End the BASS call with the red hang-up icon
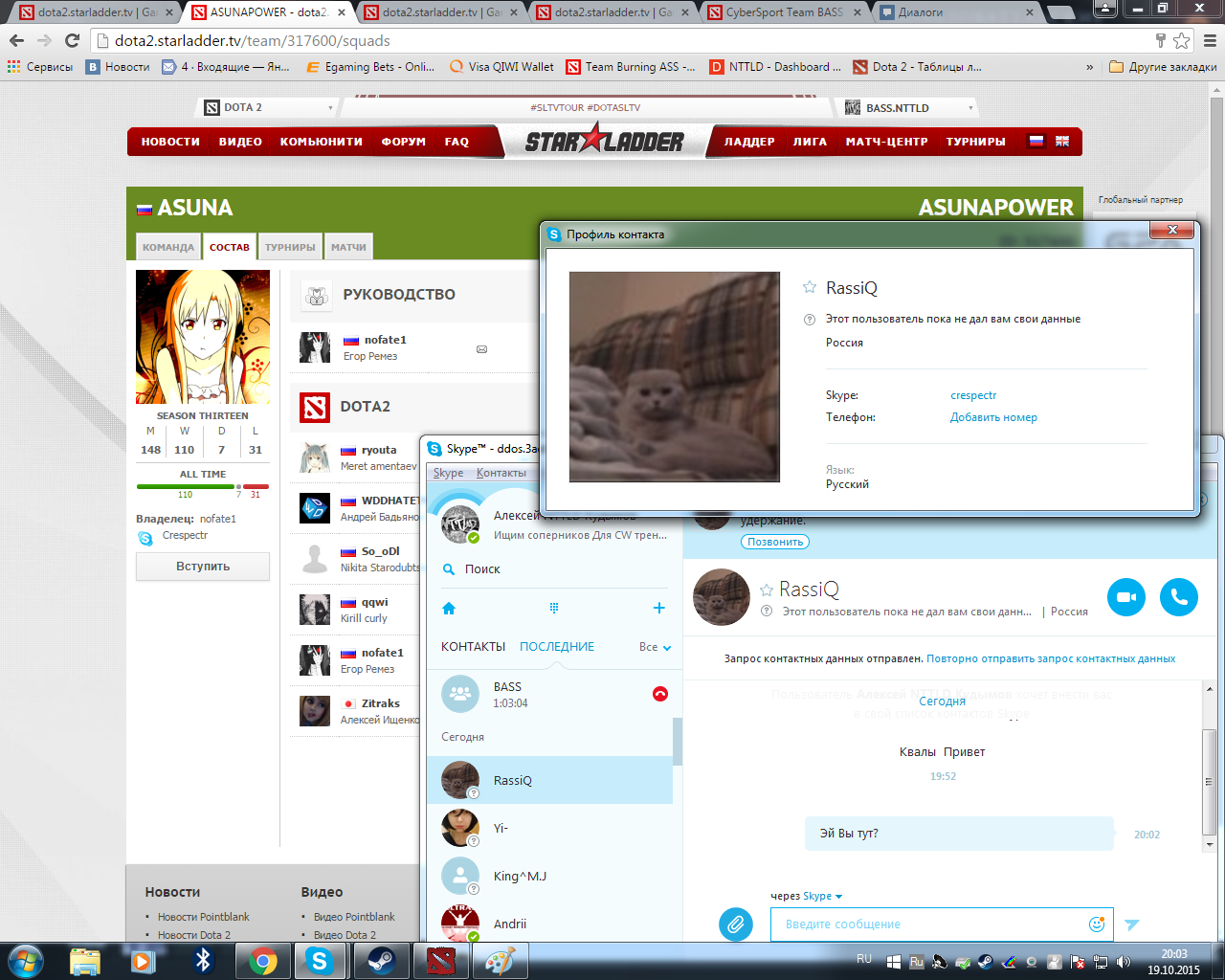The image size is (1225, 980). click(x=659, y=694)
